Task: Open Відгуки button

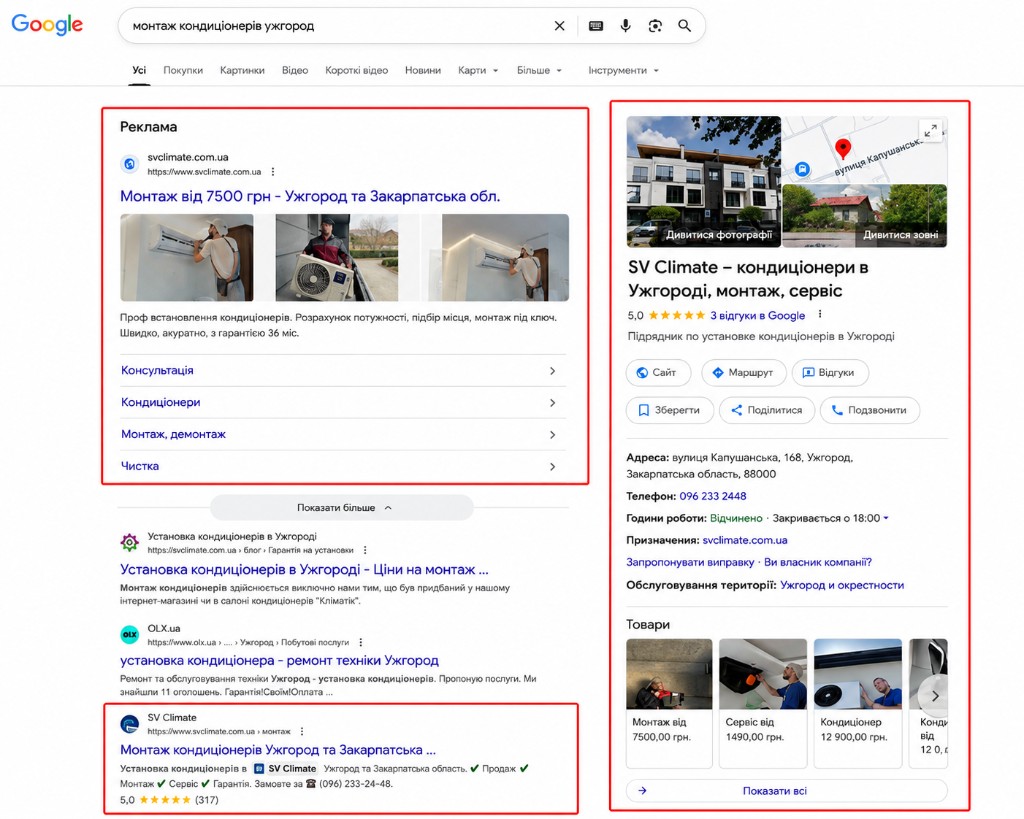Action: click(830, 372)
